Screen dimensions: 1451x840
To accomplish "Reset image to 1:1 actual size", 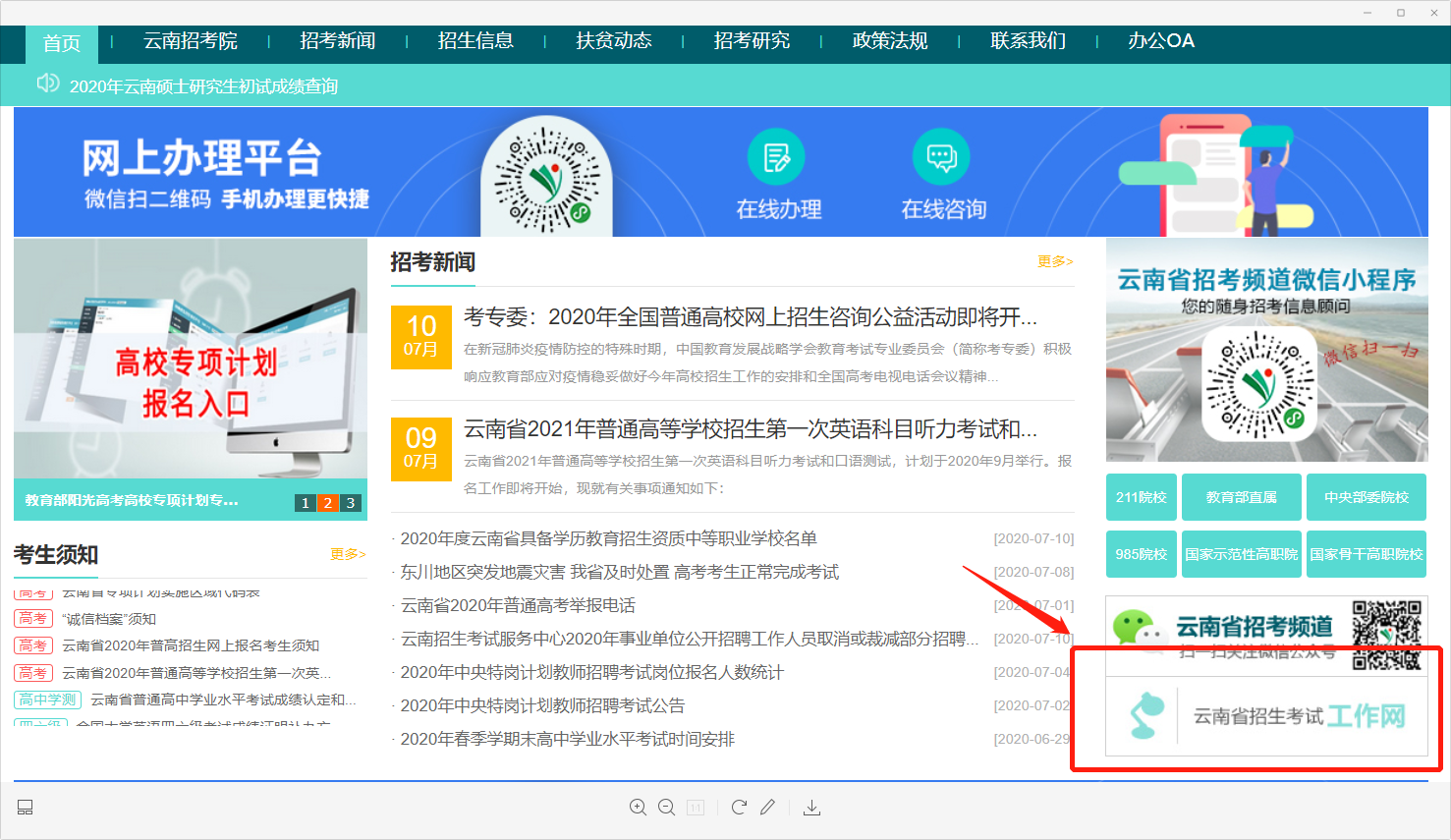I will point(696,808).
